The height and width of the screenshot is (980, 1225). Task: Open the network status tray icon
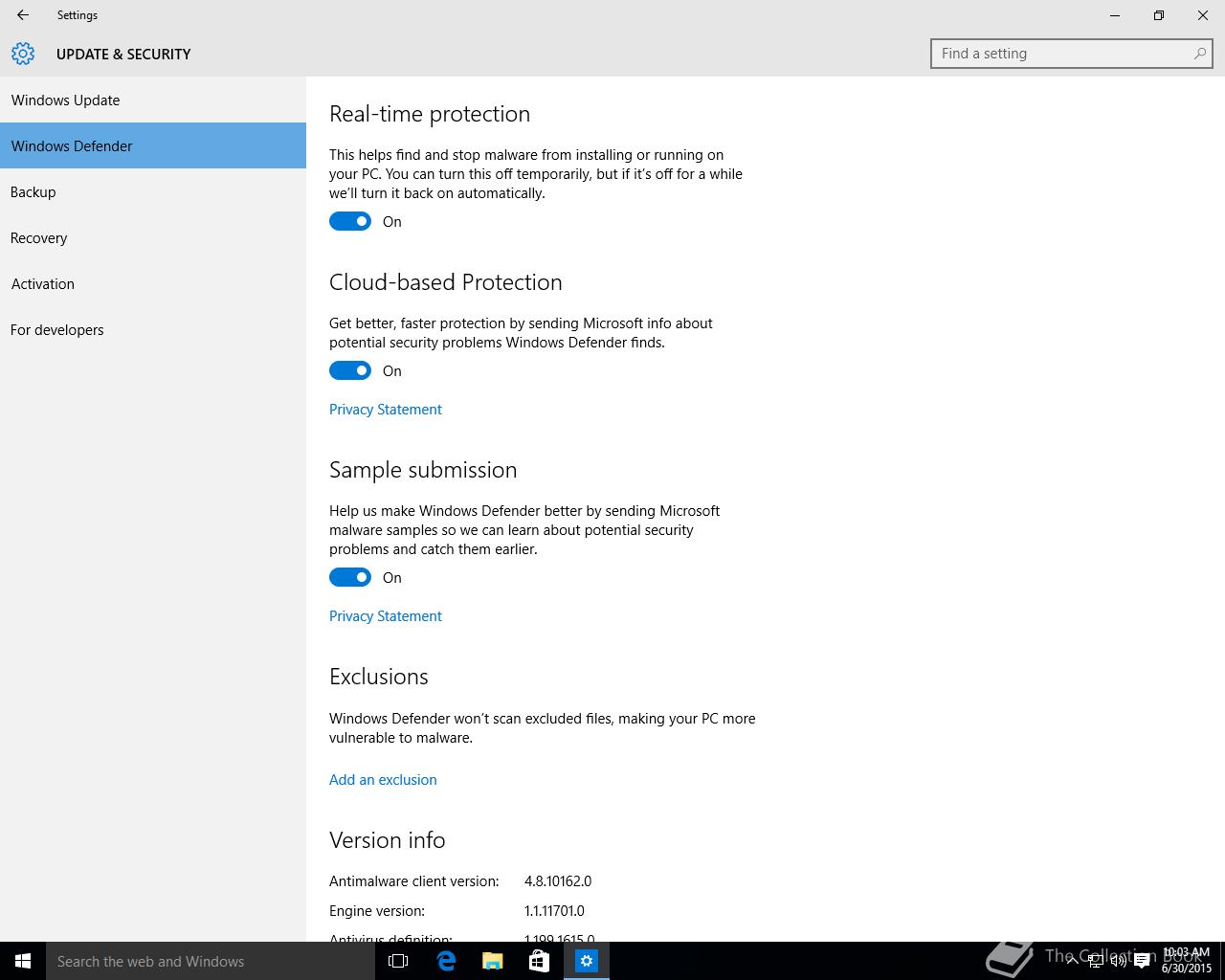(x=1096, y=961)
